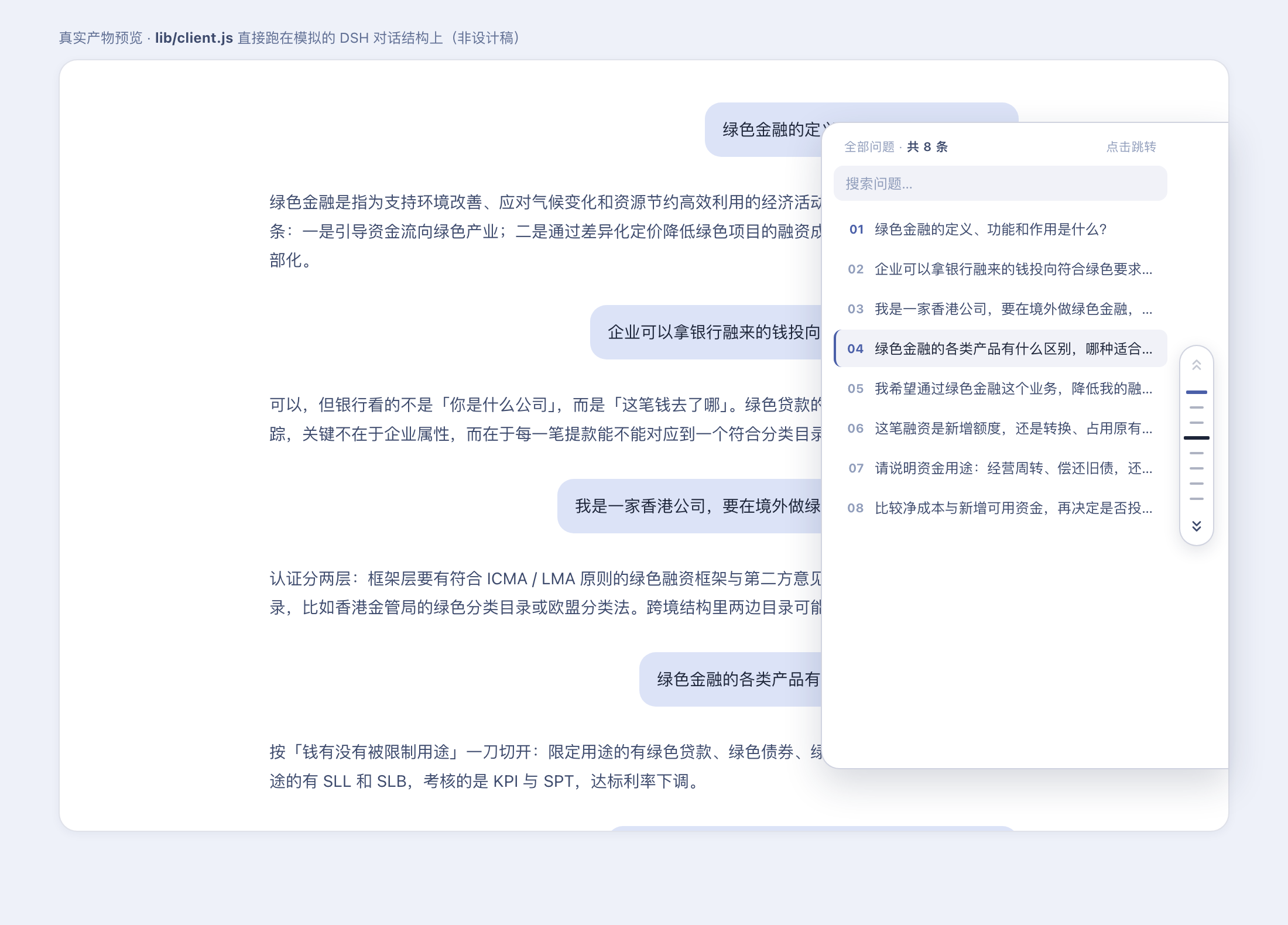Select question 02 企业可以拿银行融来的钱
Screen dimensions: 1288x925
1000,269
